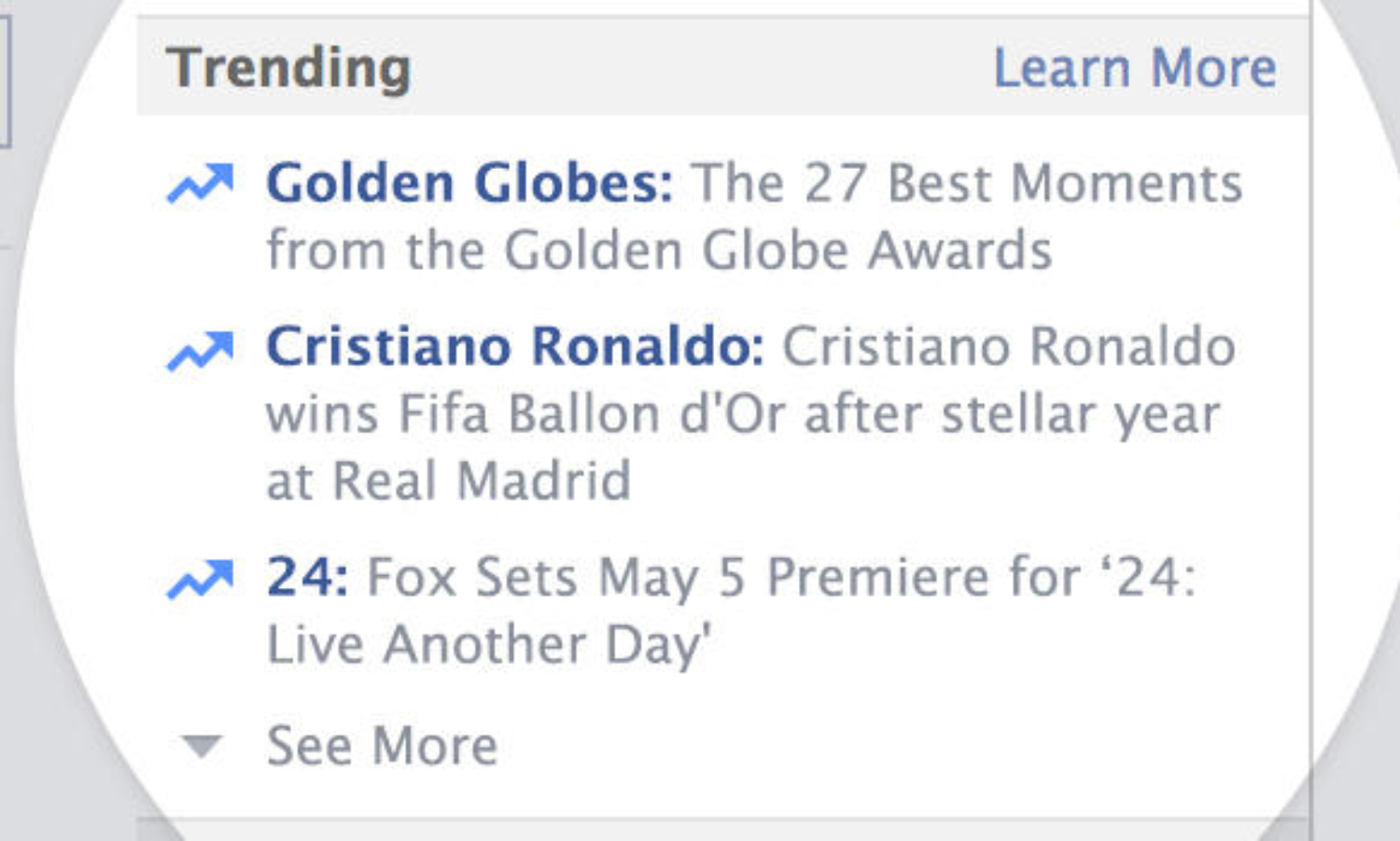
Task: Click the gray 'Cristiano Ronaldo' headline text
Action: 1008,346
